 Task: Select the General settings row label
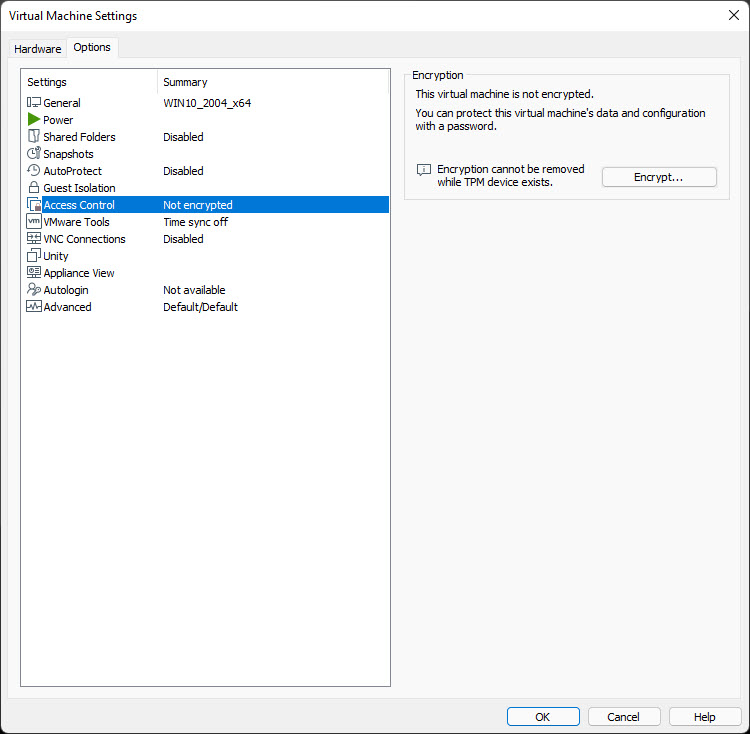click(62, 103)
